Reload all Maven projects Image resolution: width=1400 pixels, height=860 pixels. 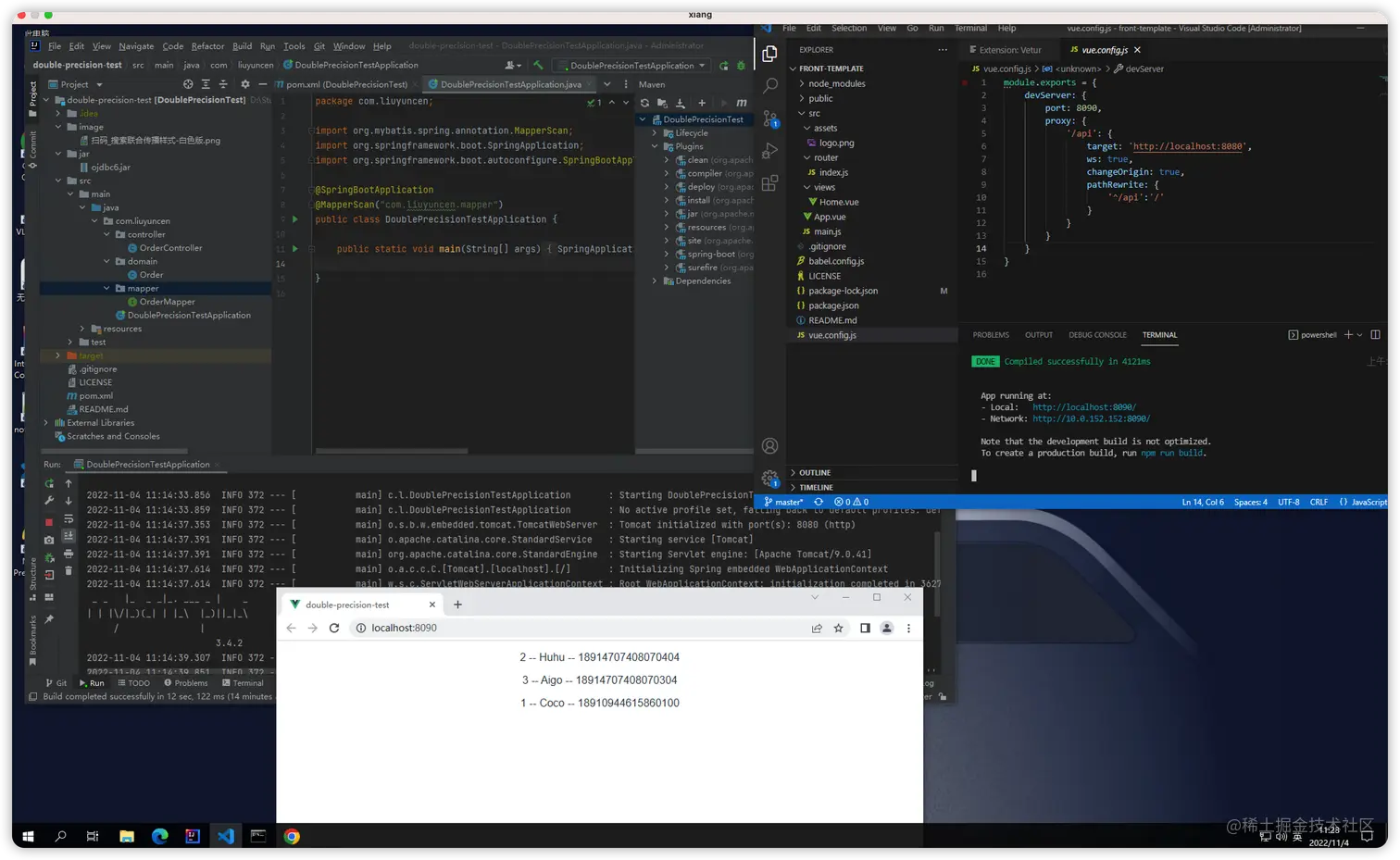644,103
